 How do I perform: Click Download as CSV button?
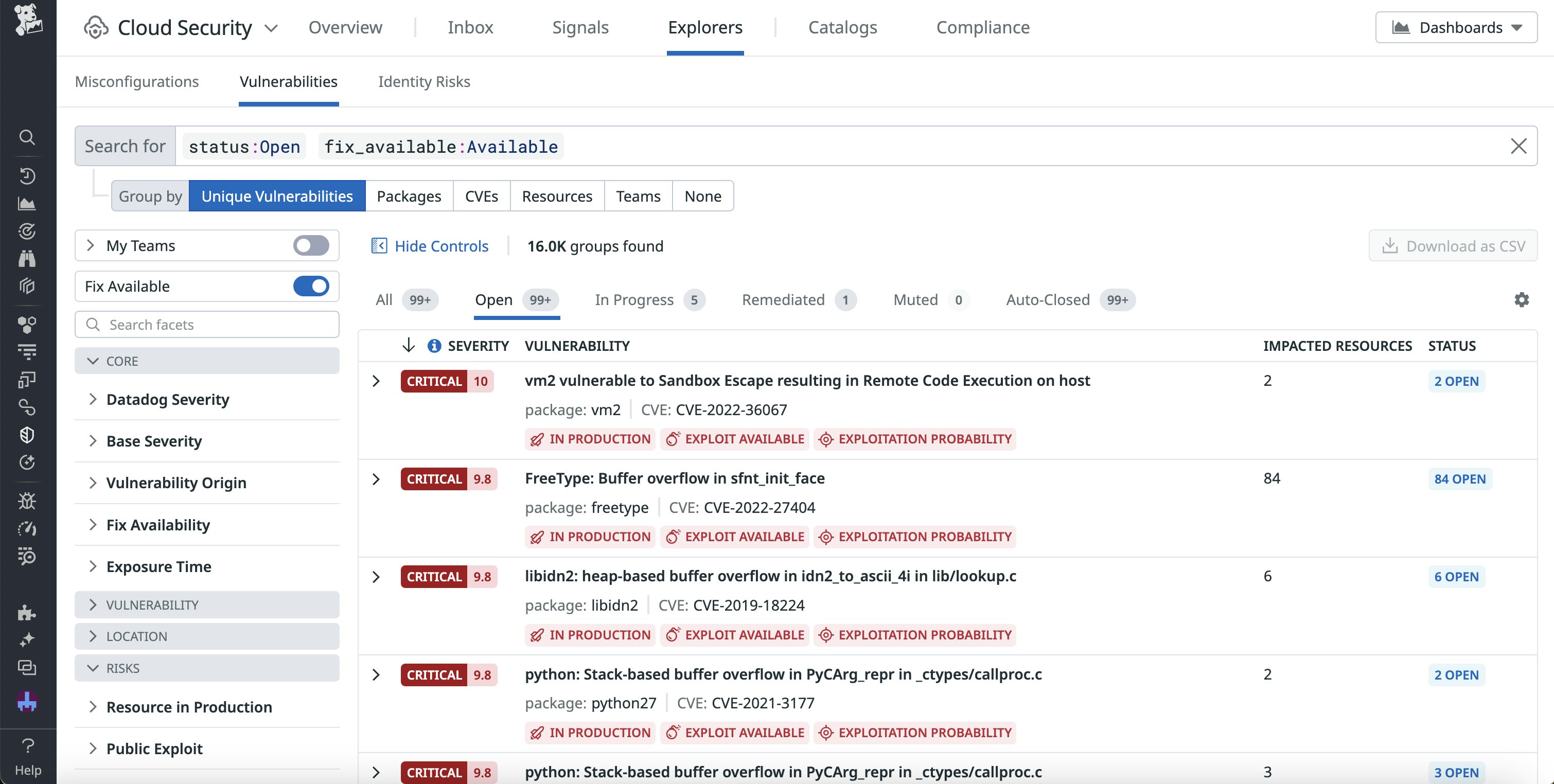(1453, 246)
